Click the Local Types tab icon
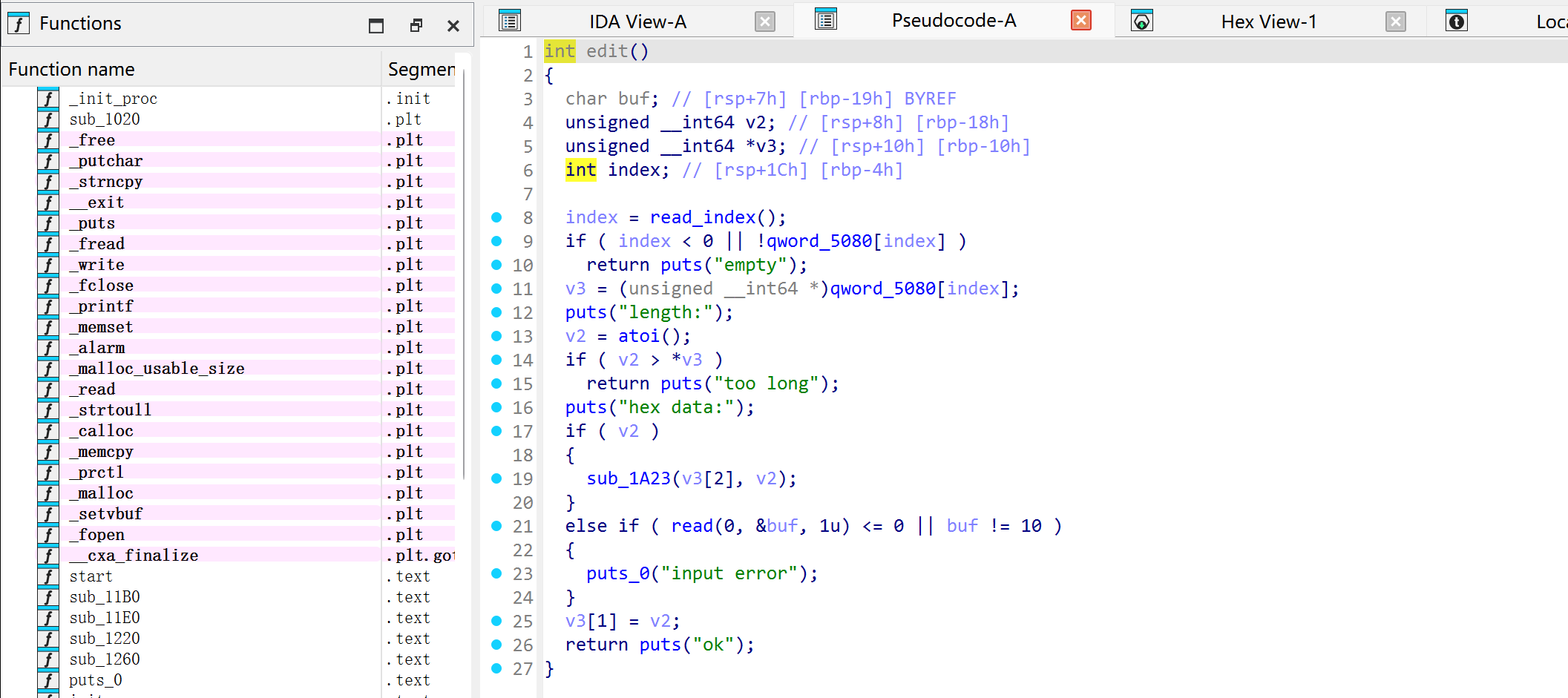Viewport: 1568px width, 698px height. (1457, 21)
